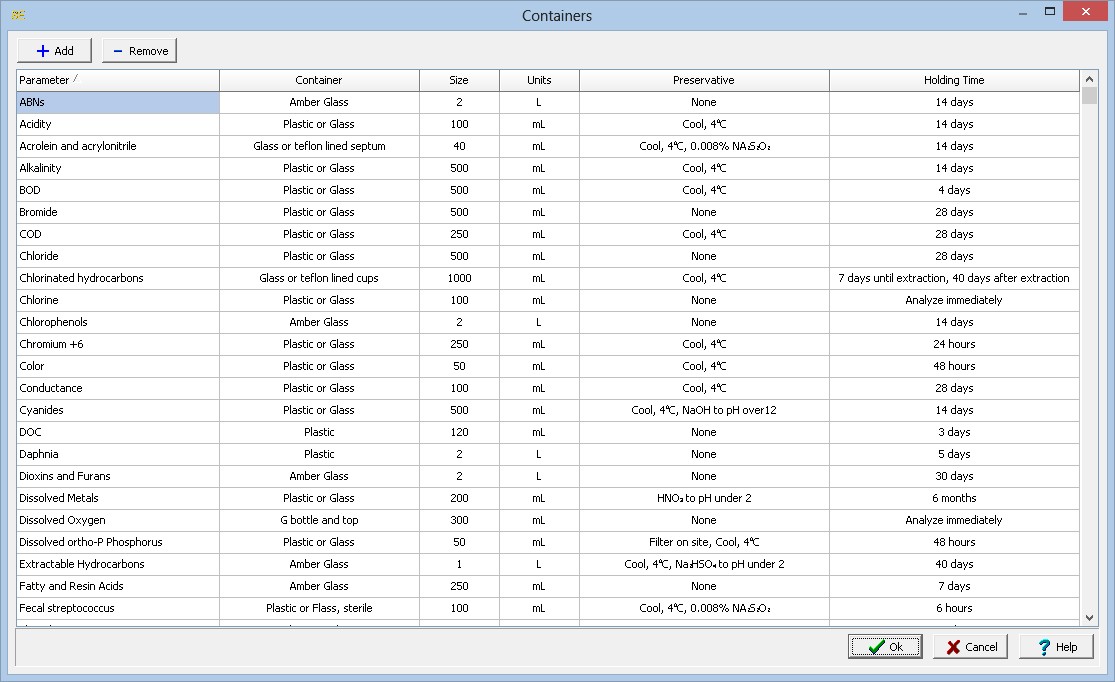Select the Cyanides holding time cell
Screen dimensions: 1115x682
pos(954,410)
